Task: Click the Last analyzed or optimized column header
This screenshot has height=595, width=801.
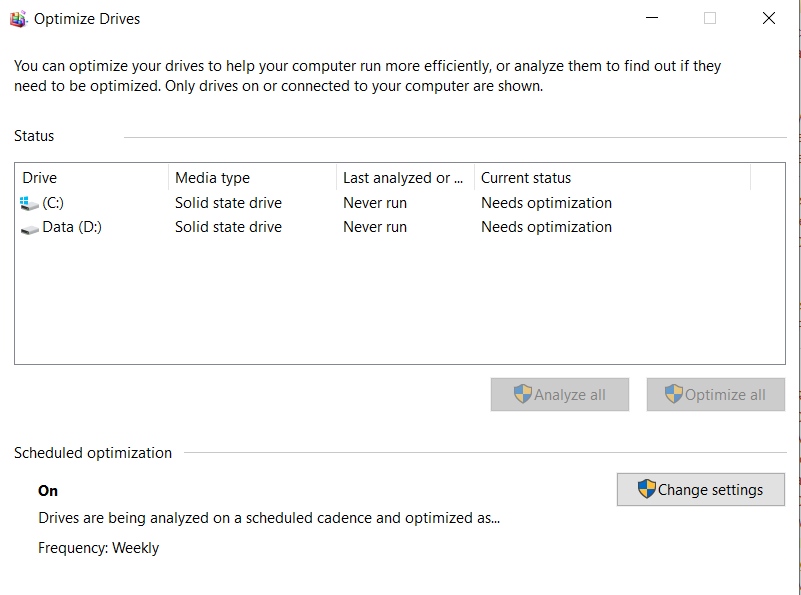Action: click(403, 178)
